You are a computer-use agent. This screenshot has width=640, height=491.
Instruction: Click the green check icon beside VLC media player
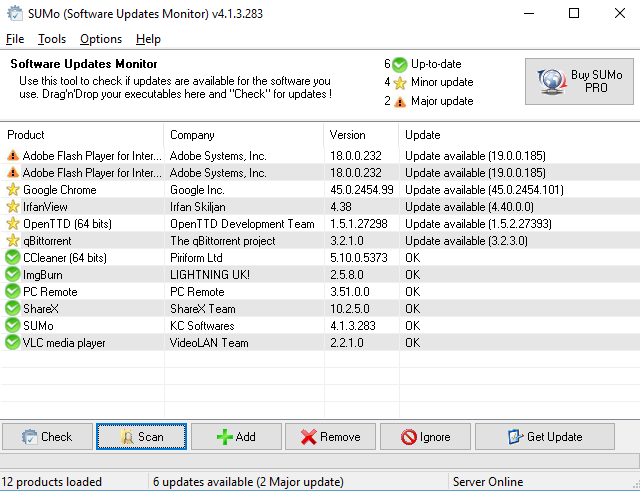[13, 342]
